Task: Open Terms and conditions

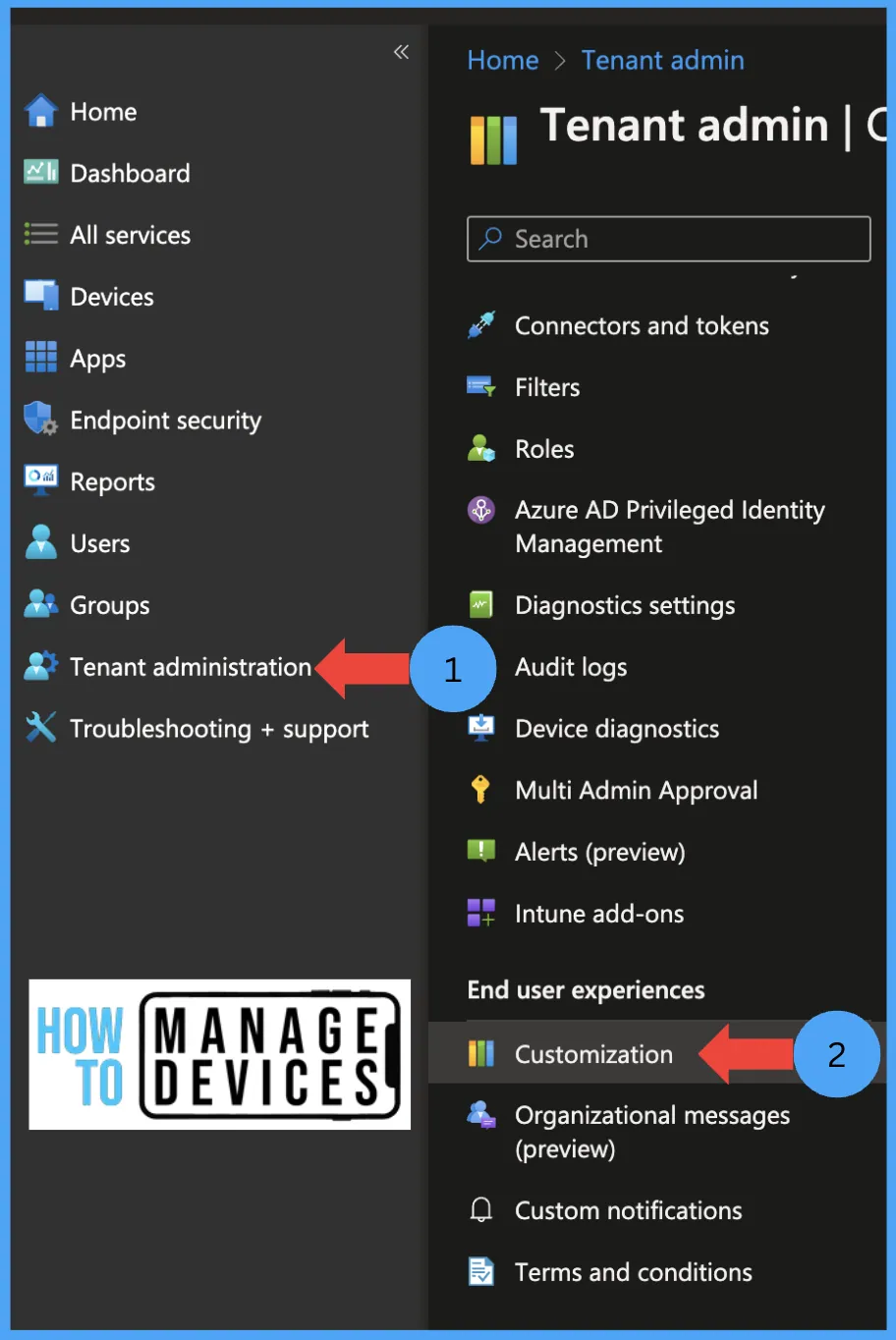Action: [x=634, y=1272]
